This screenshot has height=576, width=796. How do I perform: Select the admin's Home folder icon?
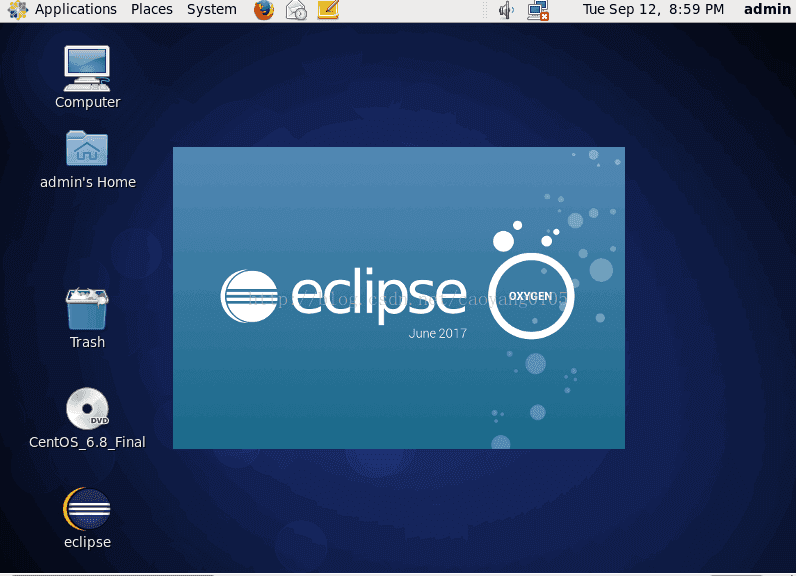pyautogui.click(x=87, y=160)
